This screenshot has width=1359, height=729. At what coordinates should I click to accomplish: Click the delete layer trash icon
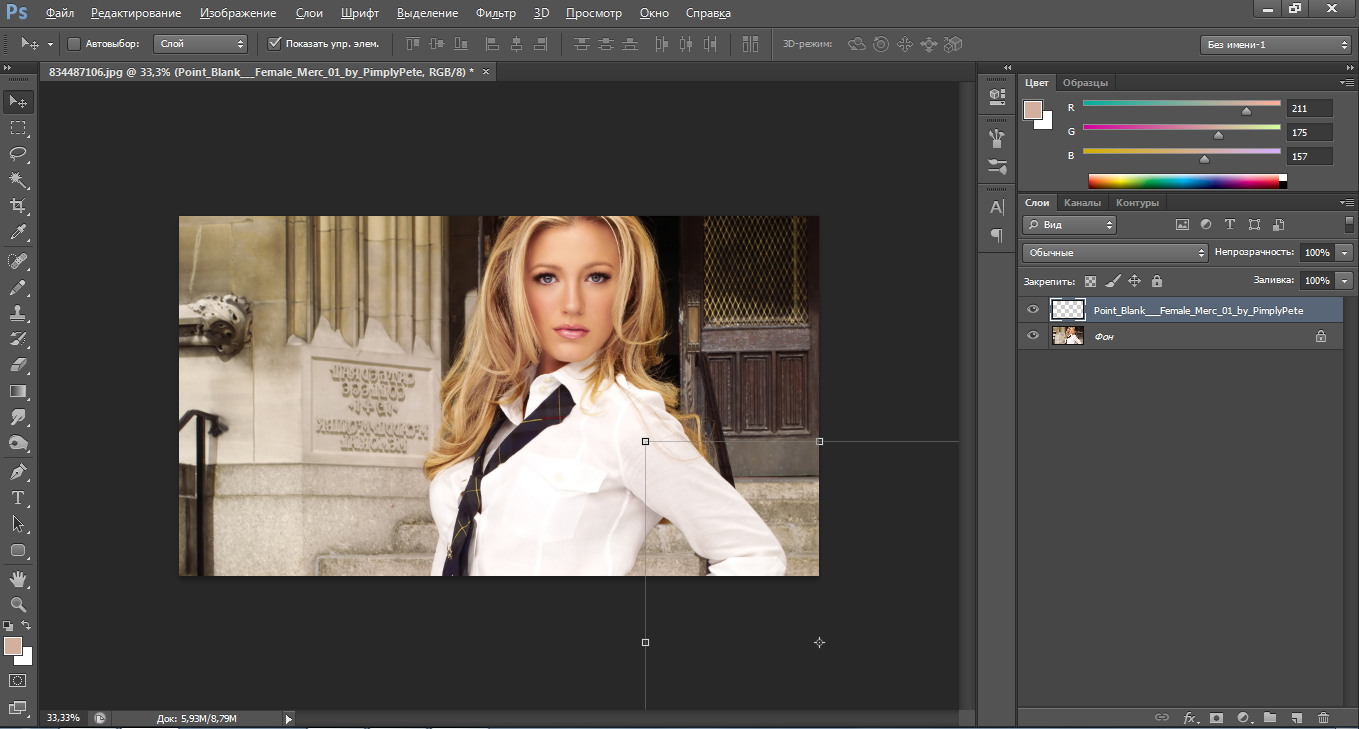click(1323, 717)
